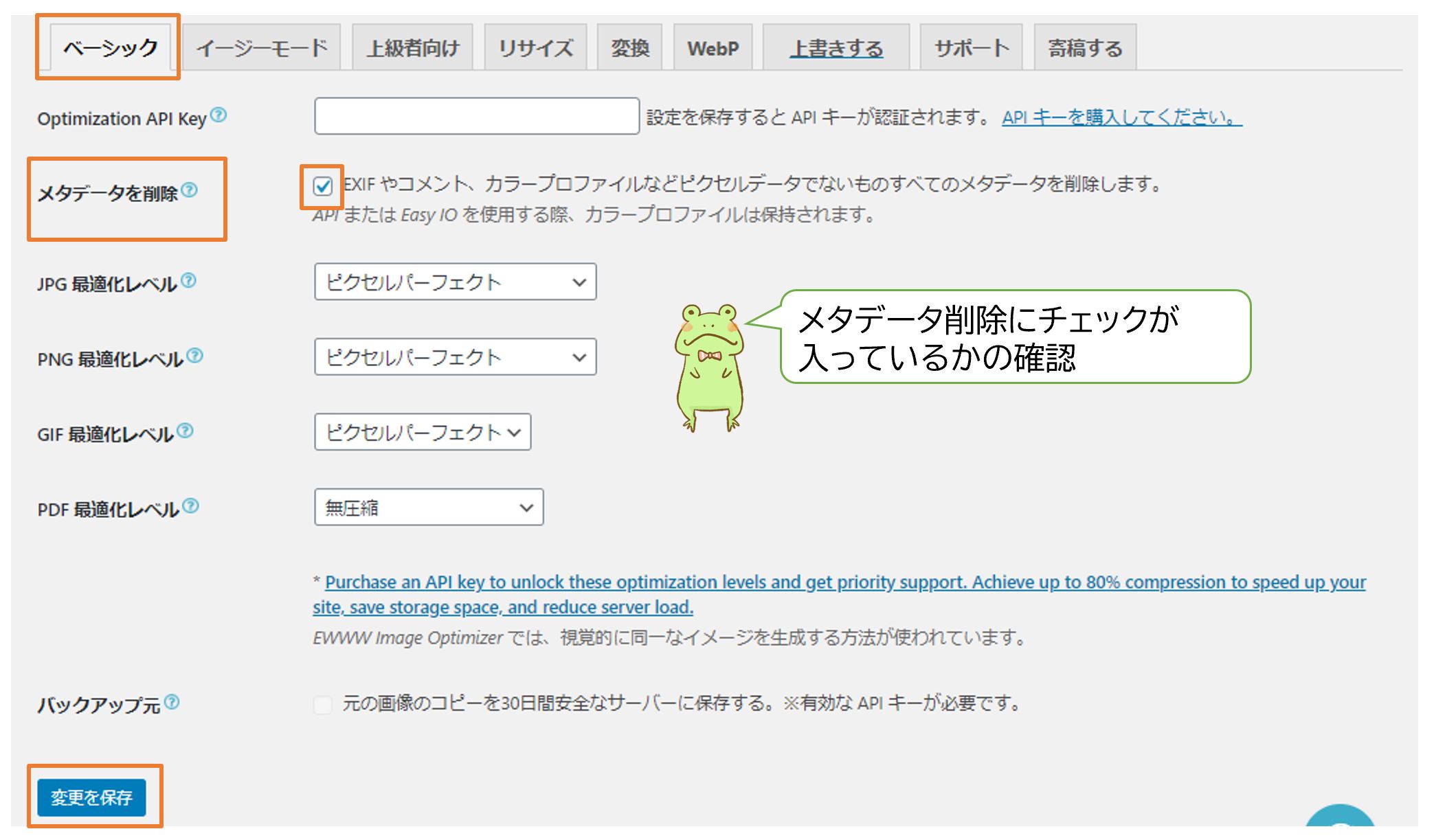Switch to the WebP tab
This screenshot has height=840, width=1434.
[x=713, y=48]
